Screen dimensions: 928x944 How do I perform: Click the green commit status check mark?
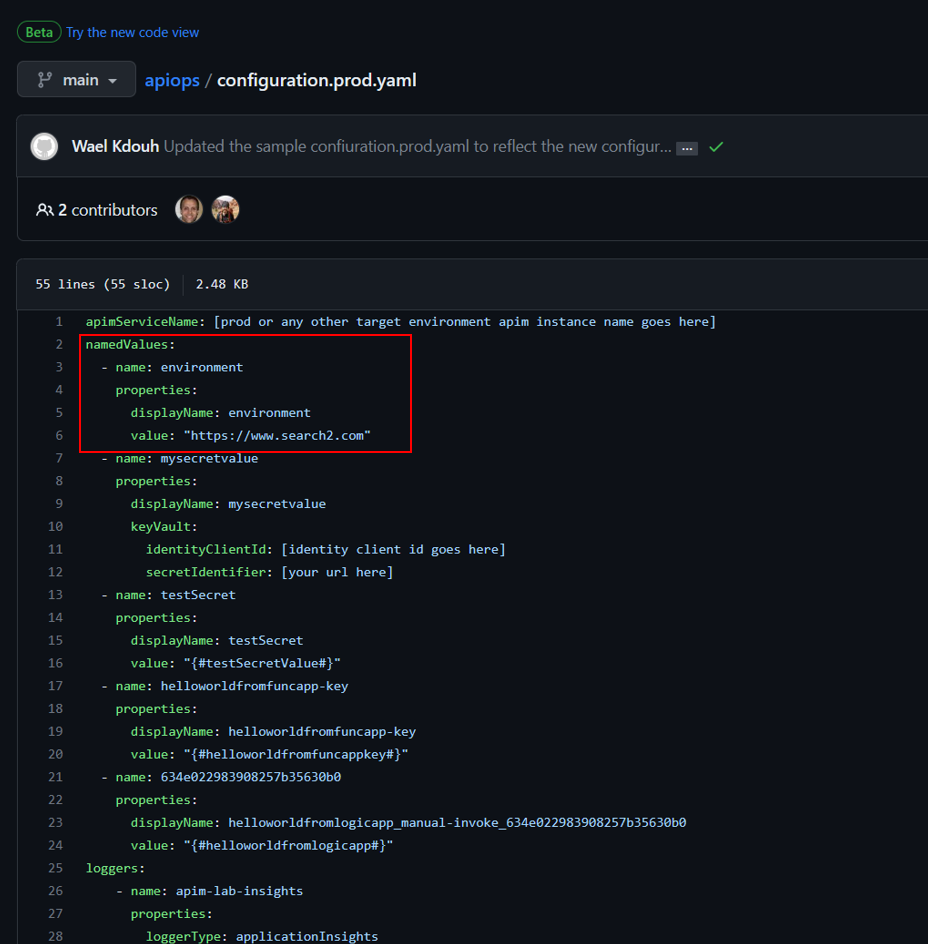click(716, 146)
